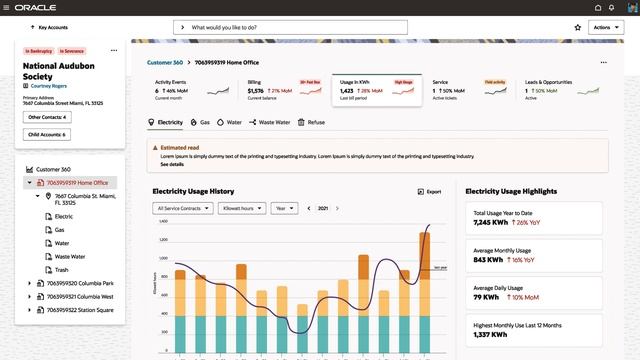Click the Oracle logo
Image resolution: width=640 pixels, height=360 pixels.
[35, 7]
